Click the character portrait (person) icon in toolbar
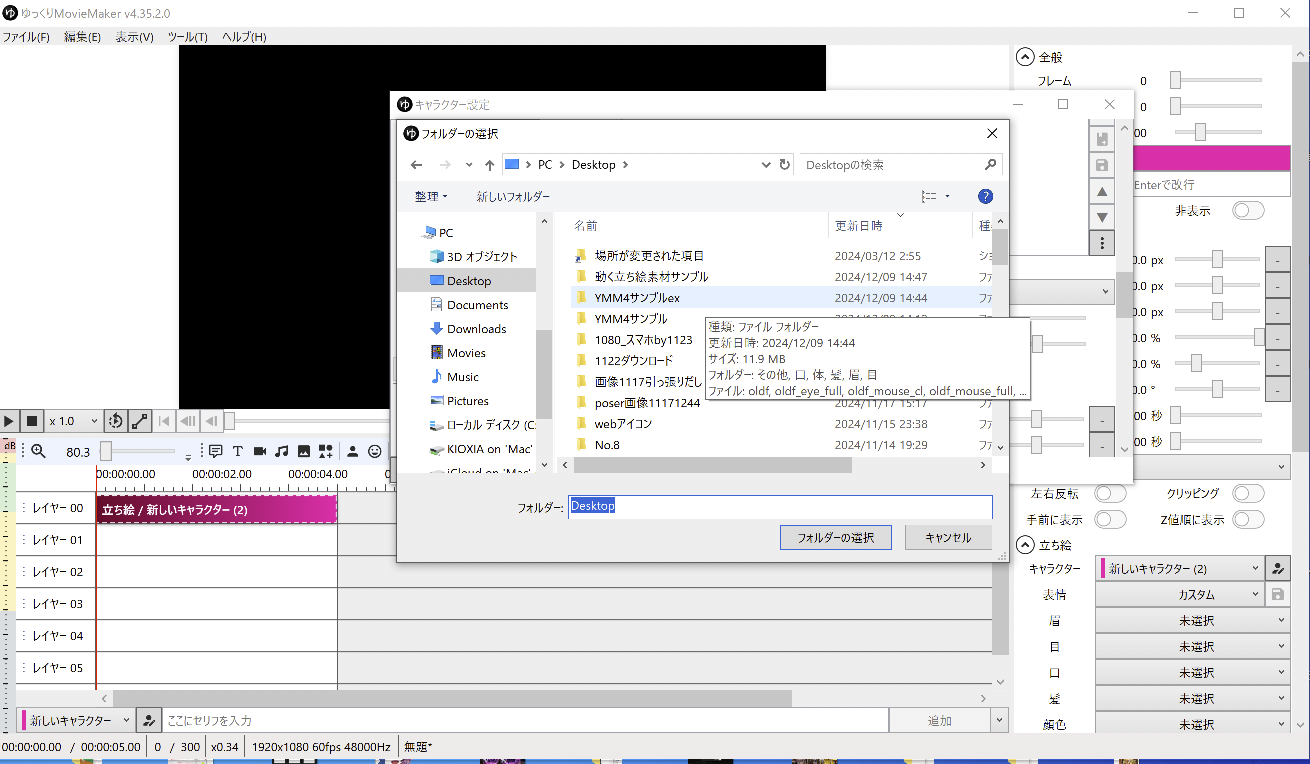This screenshot has height=764, width=1310. (x=353, y=451)
